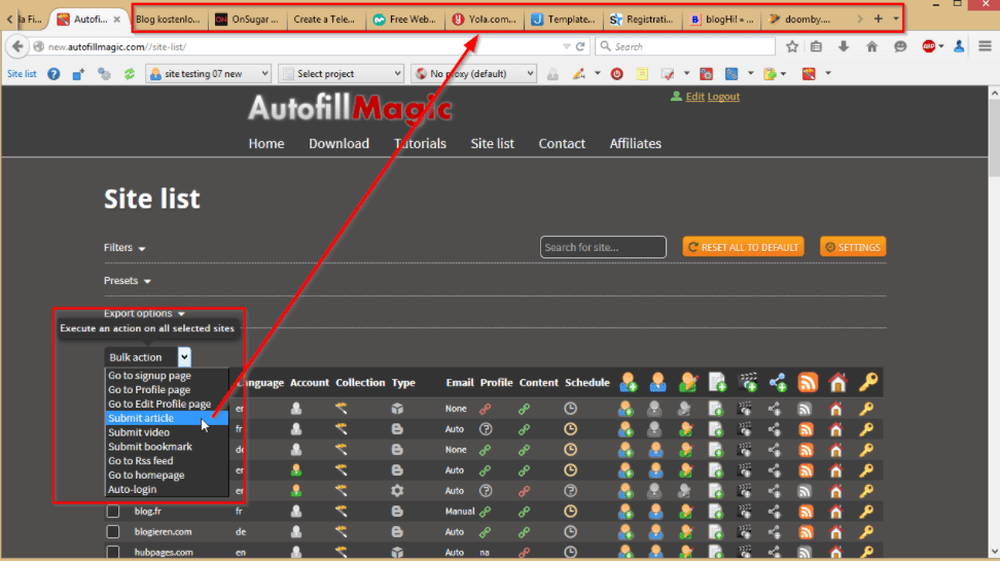Tick the checkbox for blogieren.com

(x=113, y=532)
